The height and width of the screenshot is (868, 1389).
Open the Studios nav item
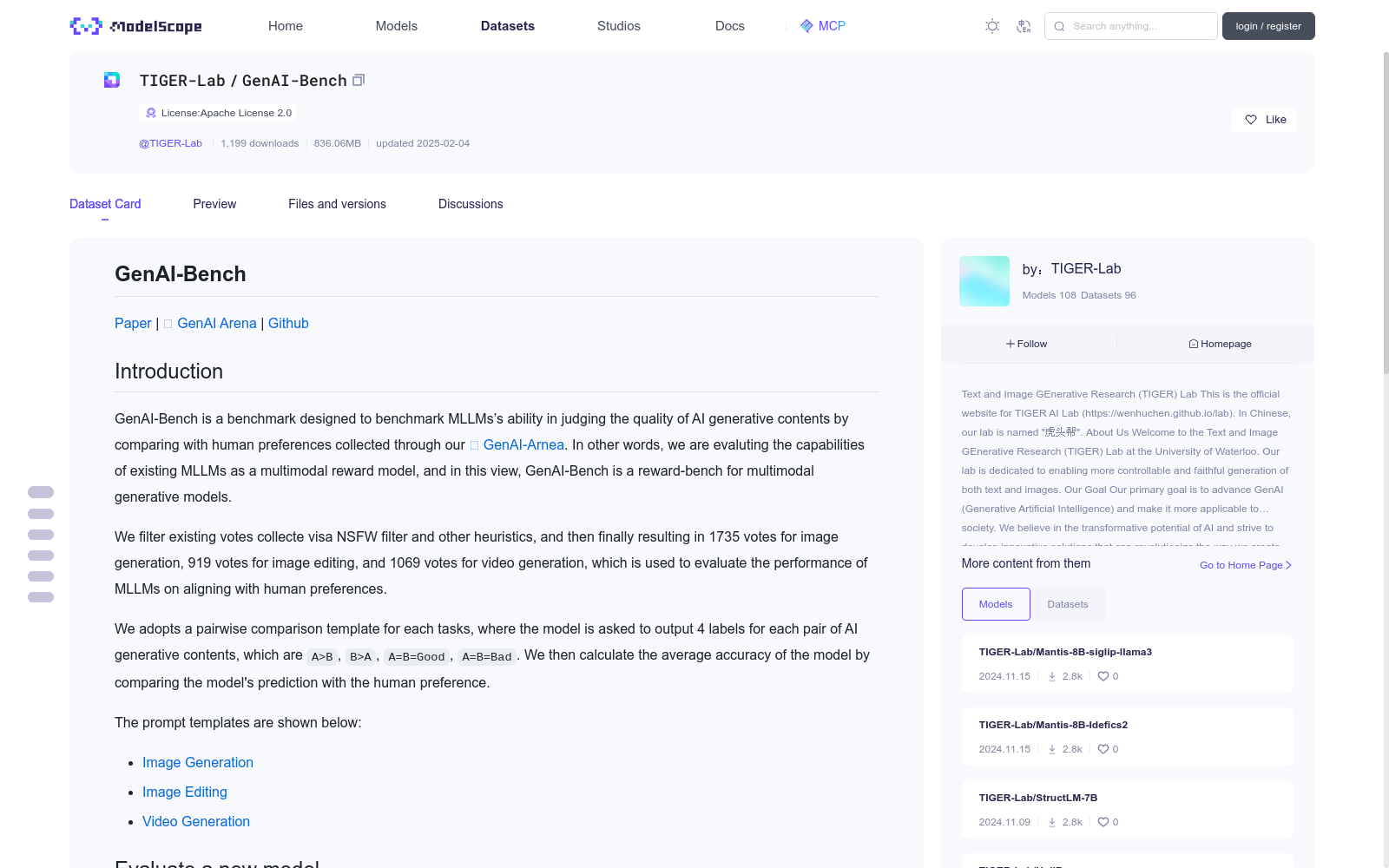(619, 26)
